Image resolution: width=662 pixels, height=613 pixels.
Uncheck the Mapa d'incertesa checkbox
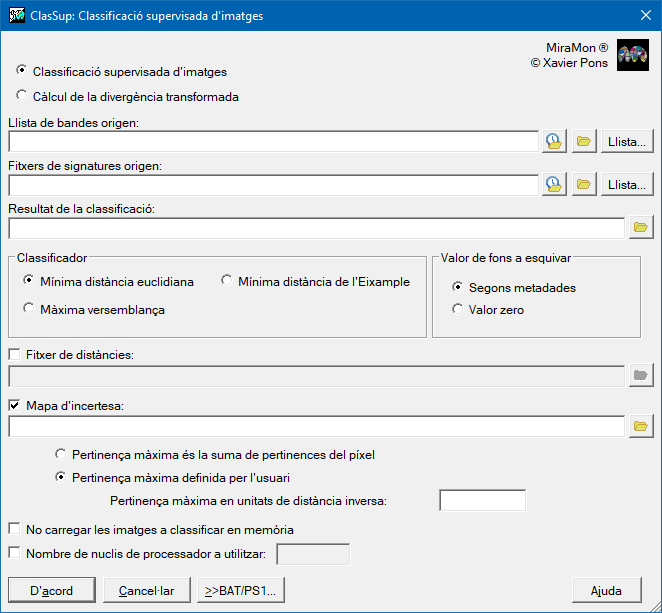click(x=14, y=406)
